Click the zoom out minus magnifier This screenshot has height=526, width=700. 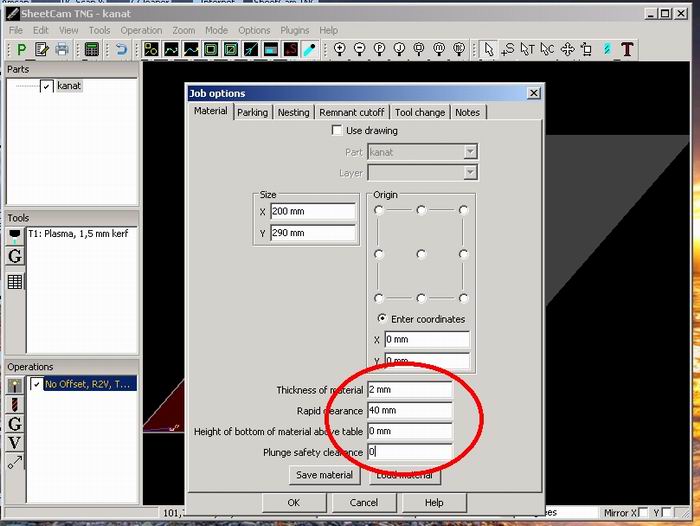pos(359,49)
